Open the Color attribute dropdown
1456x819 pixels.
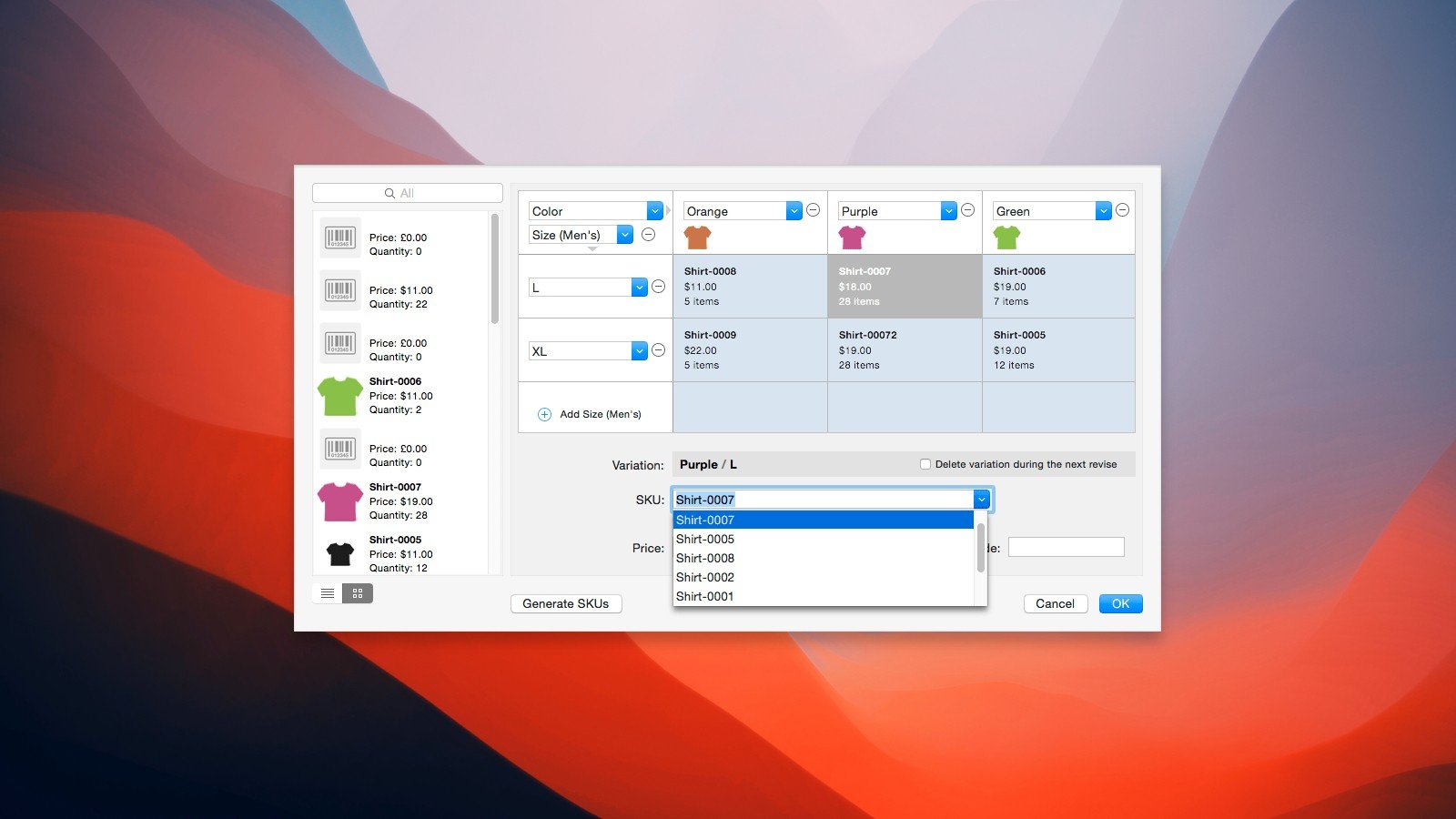654,211
